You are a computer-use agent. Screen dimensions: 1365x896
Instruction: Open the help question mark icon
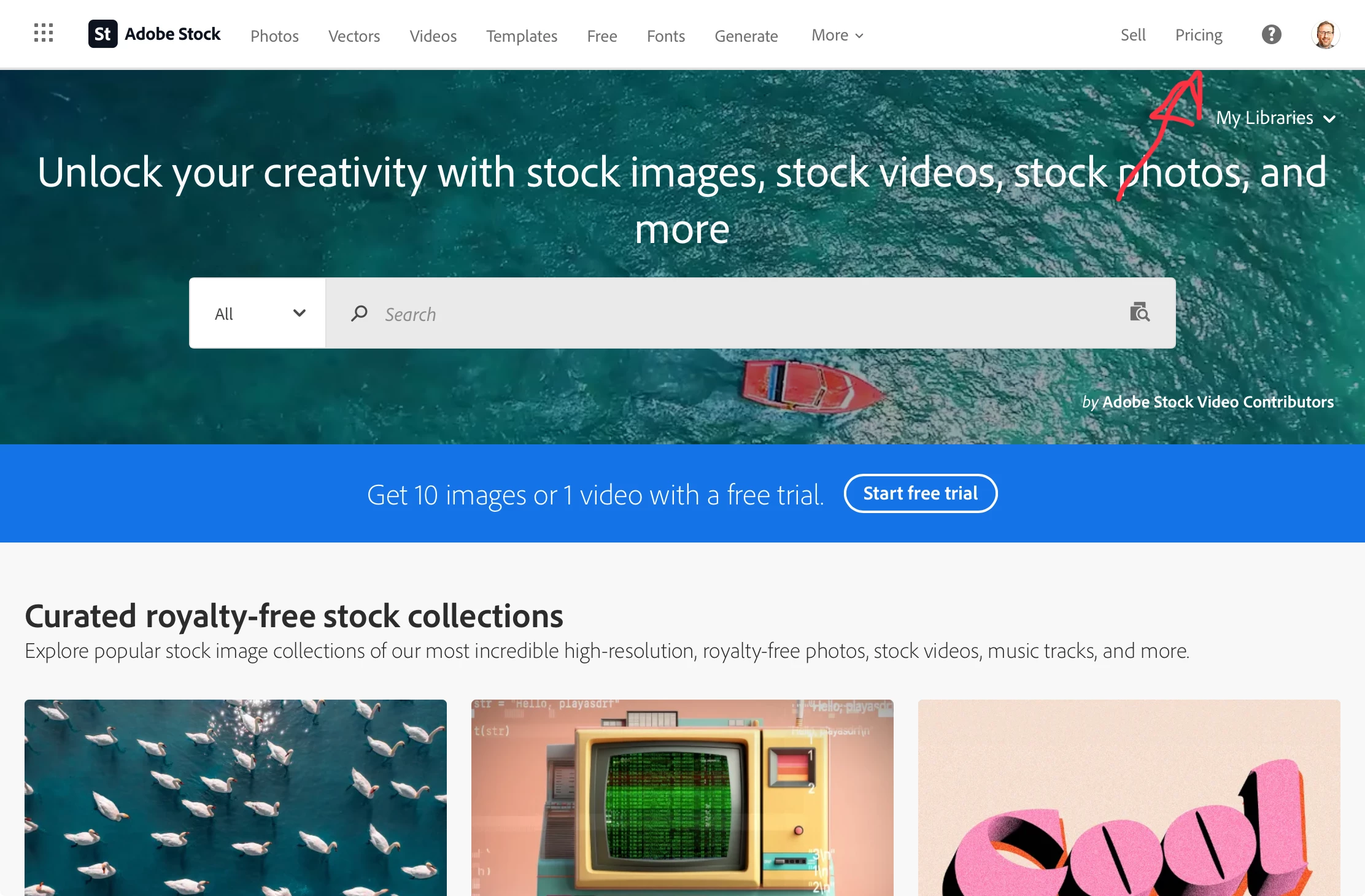(x=1271, y=34)
